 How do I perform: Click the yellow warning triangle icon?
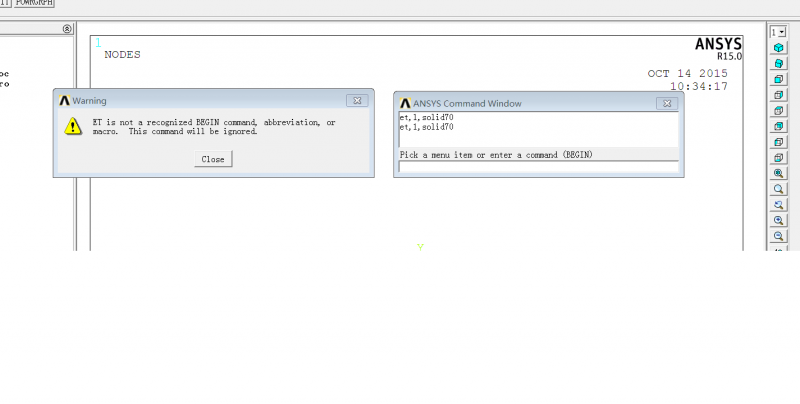(73, 126)
